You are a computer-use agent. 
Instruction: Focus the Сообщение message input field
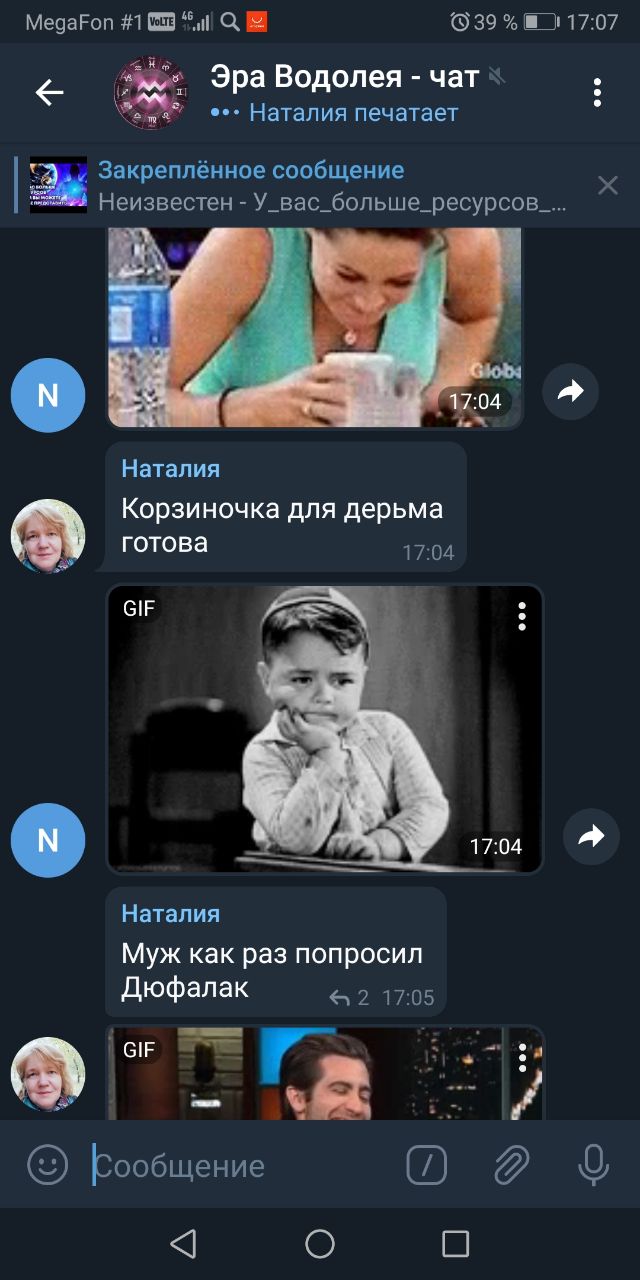coord(240,1166)
